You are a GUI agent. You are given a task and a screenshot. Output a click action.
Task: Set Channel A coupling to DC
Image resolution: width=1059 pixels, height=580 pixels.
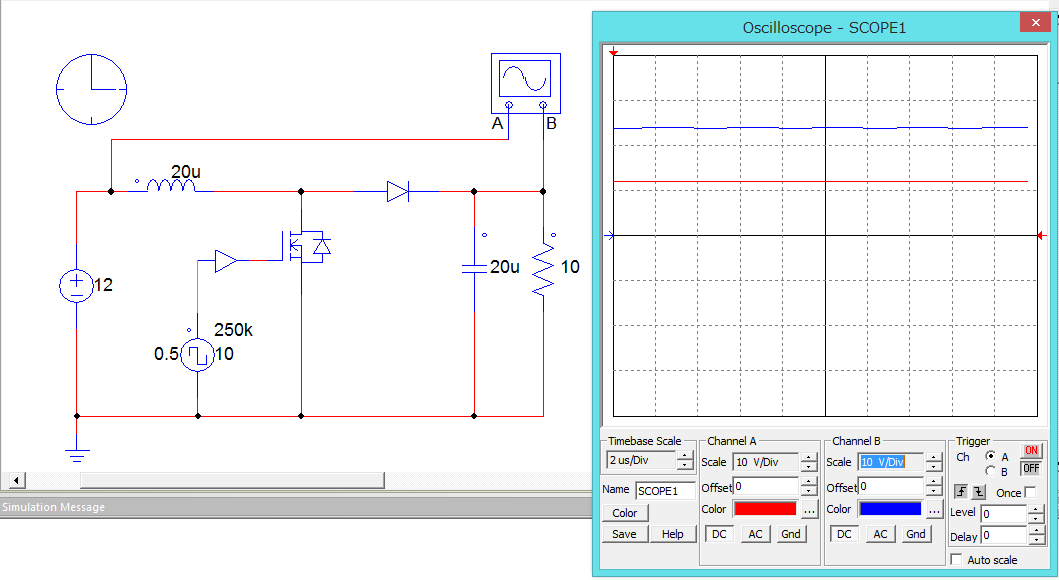[x=719, y=534]
